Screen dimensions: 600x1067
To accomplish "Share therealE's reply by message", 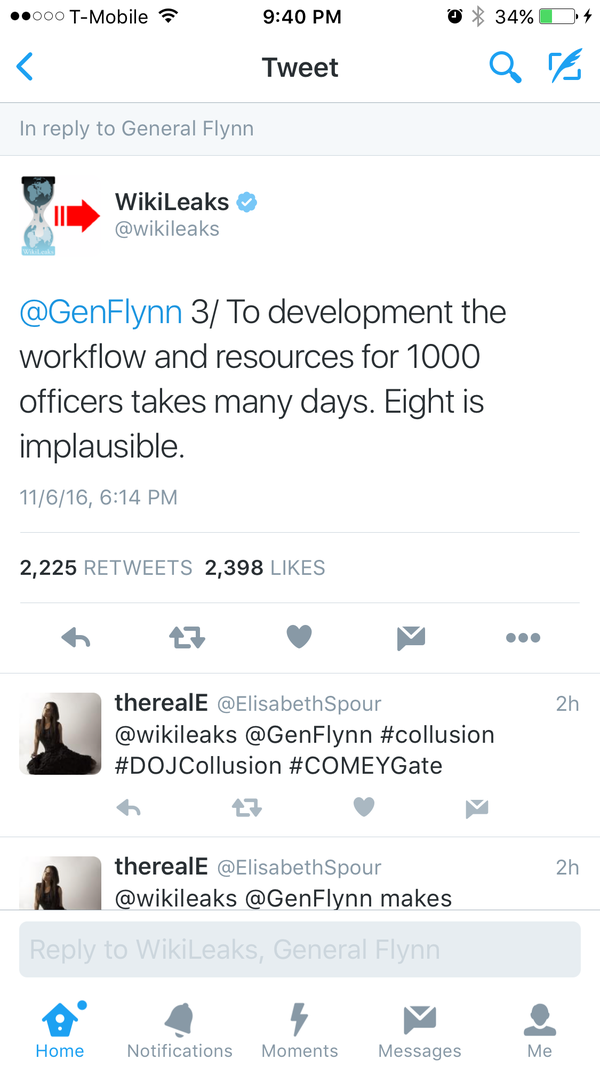I will [x=477, y=807].
